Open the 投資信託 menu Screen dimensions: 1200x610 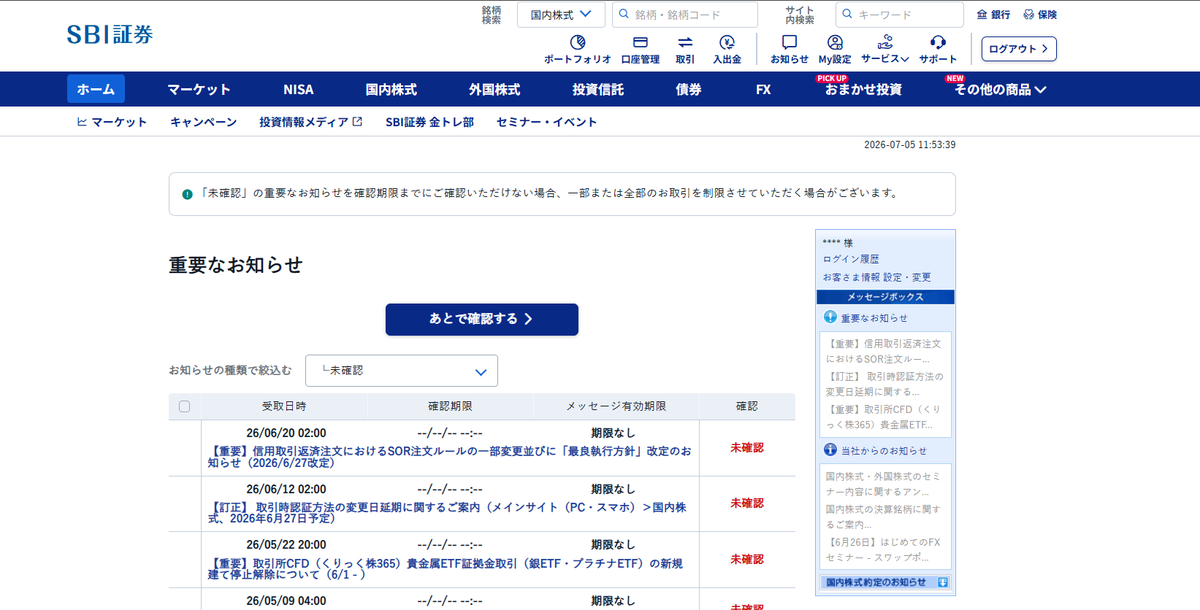coord(598,89)
